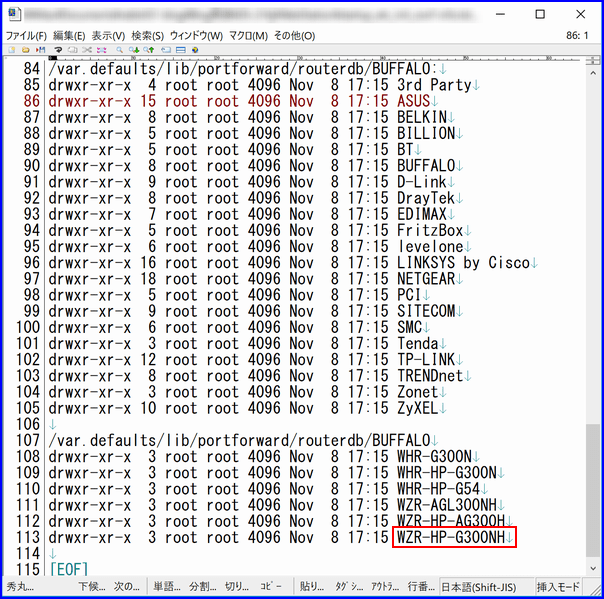The width and height of the screenshot is (604, 599).
Task: Open the マクロ(M) menu
Action: (x=248, y=36)
